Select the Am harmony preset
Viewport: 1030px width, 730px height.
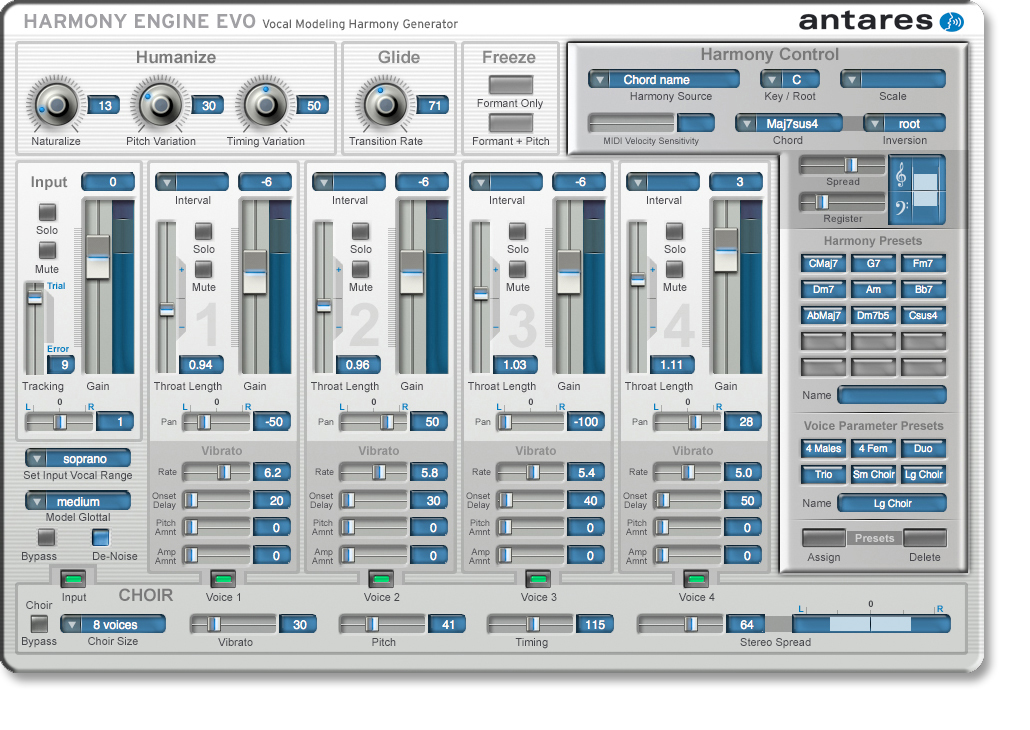tap(873, 289)
